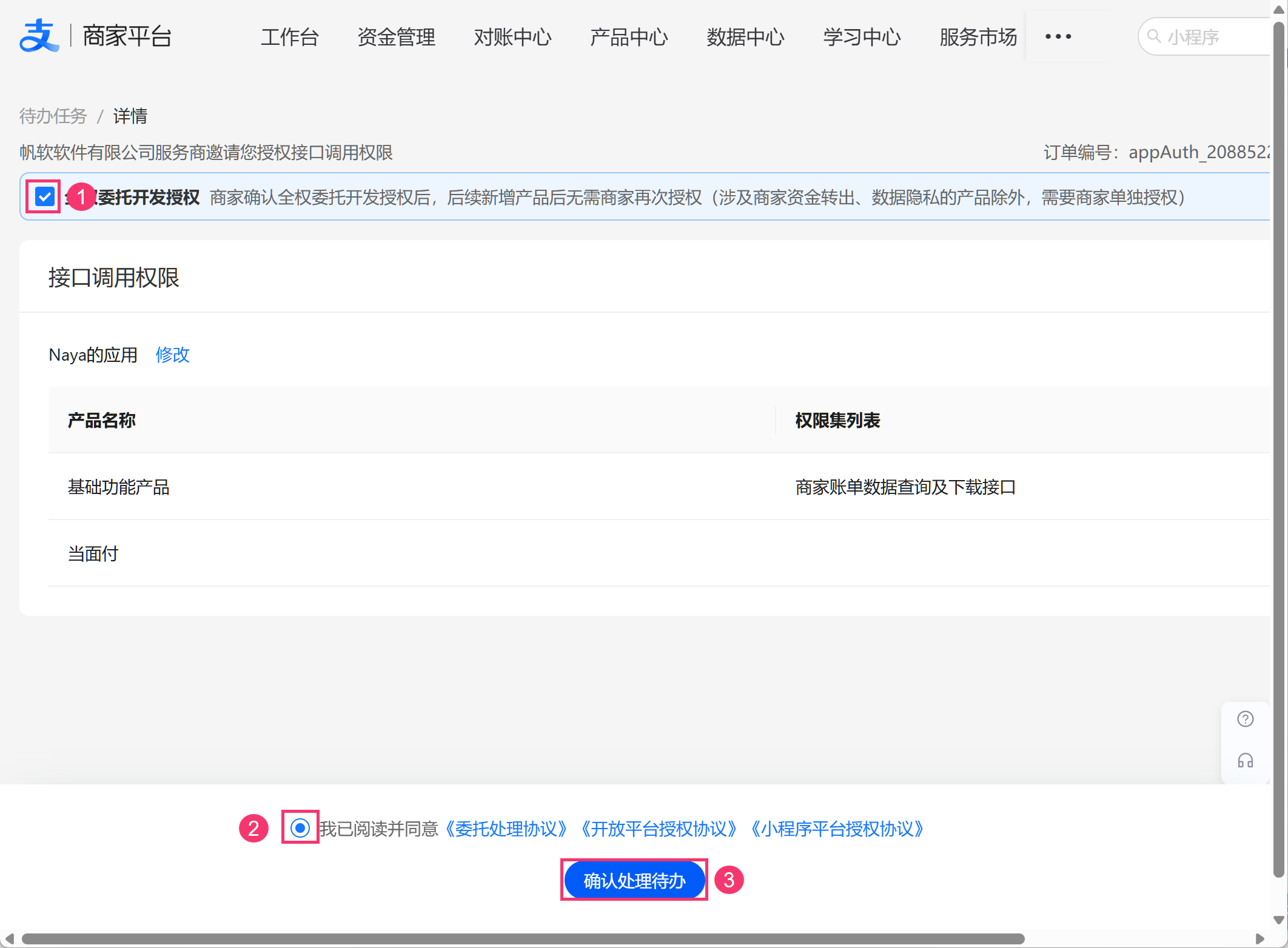Click the 确认处理待办 button
1288x948 pixels.
(634, 880)
